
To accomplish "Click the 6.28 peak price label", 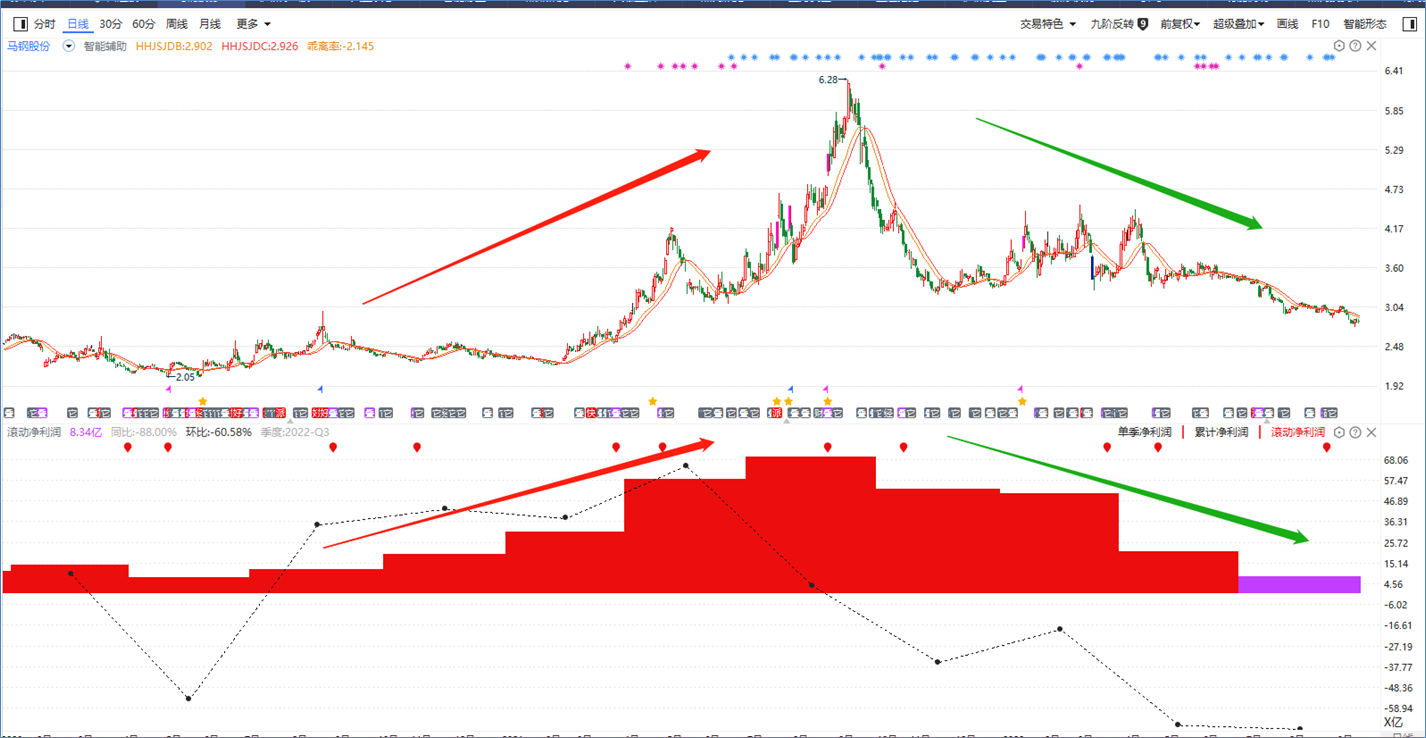I will pyautogui.click(x=828, y=79).
